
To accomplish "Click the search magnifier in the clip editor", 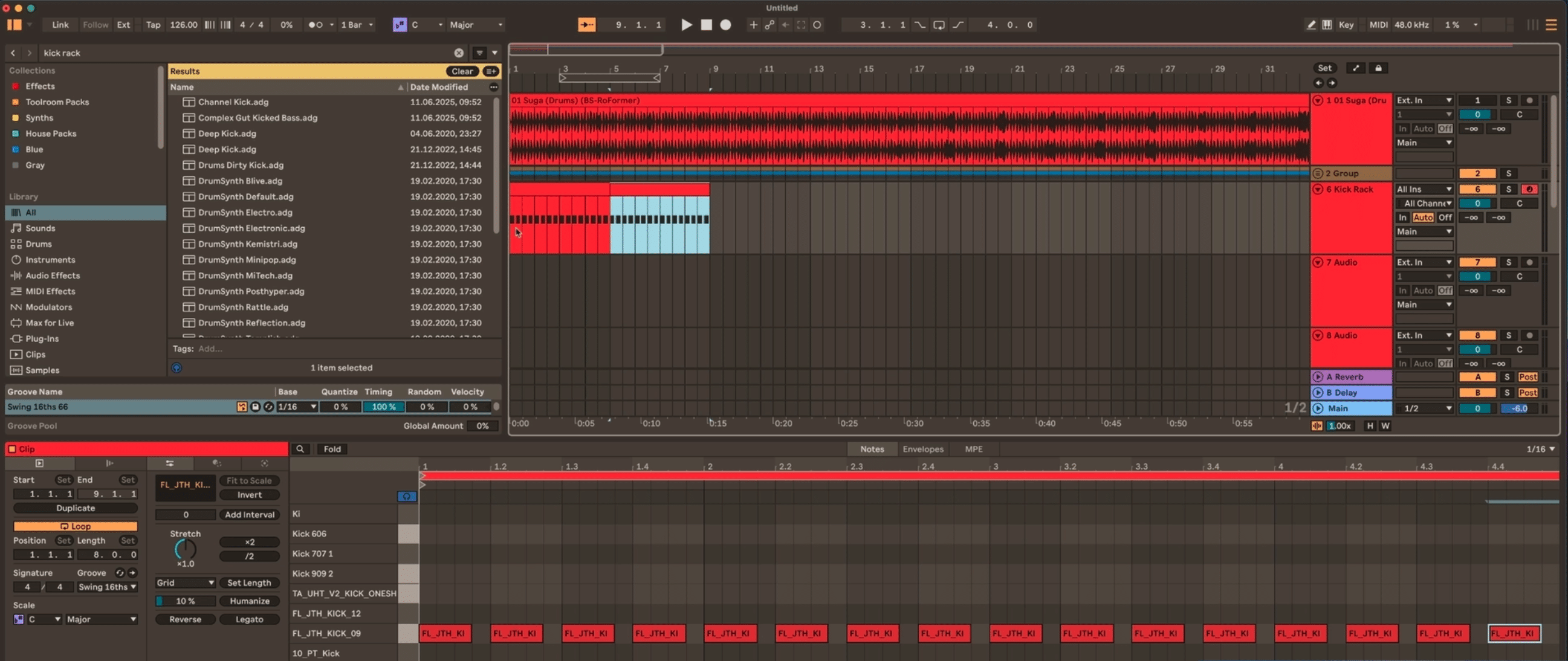I will click(300, 448).
